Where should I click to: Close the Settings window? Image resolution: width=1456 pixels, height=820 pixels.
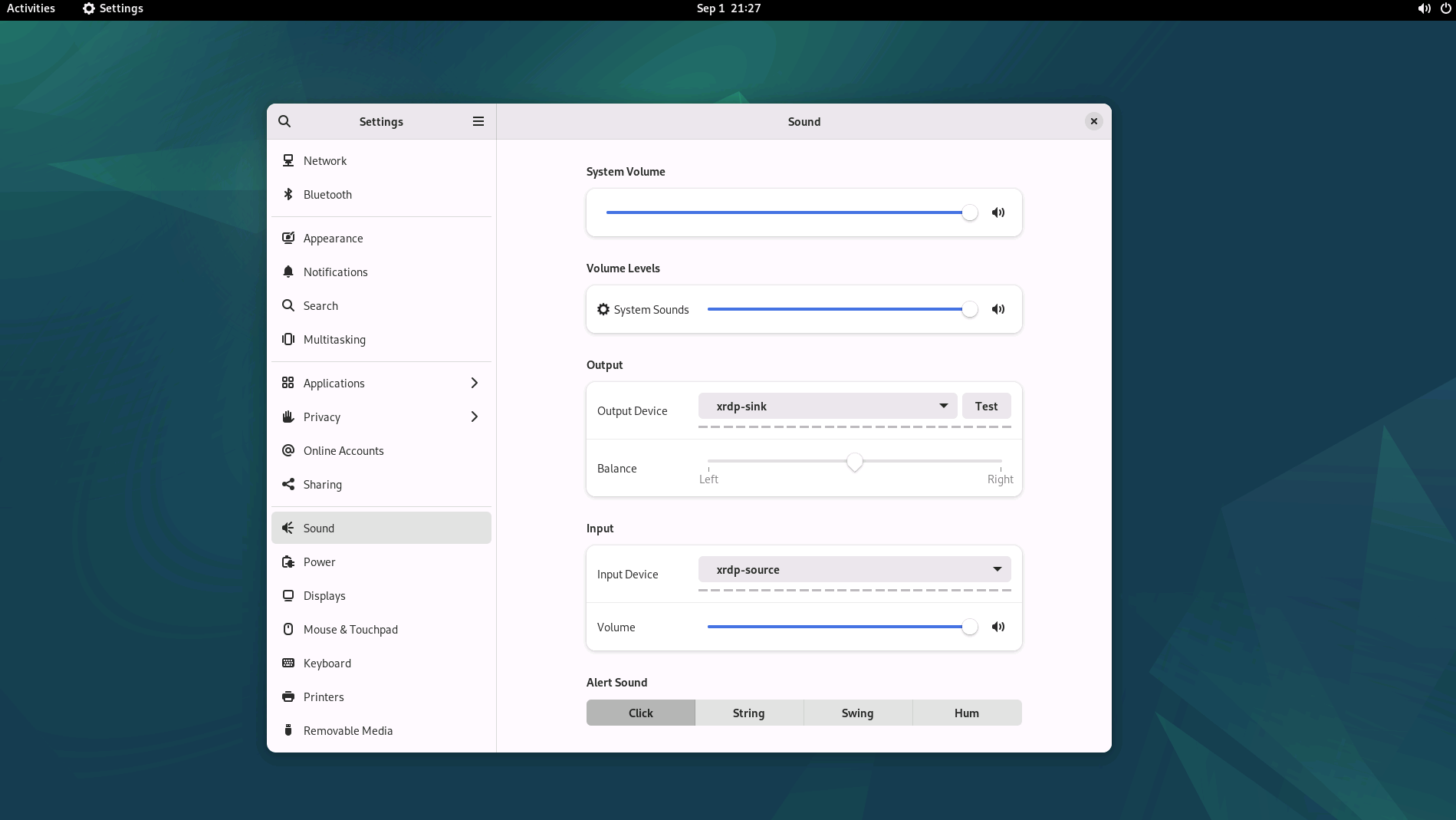pyautogui.click(x=1093, y=121)
